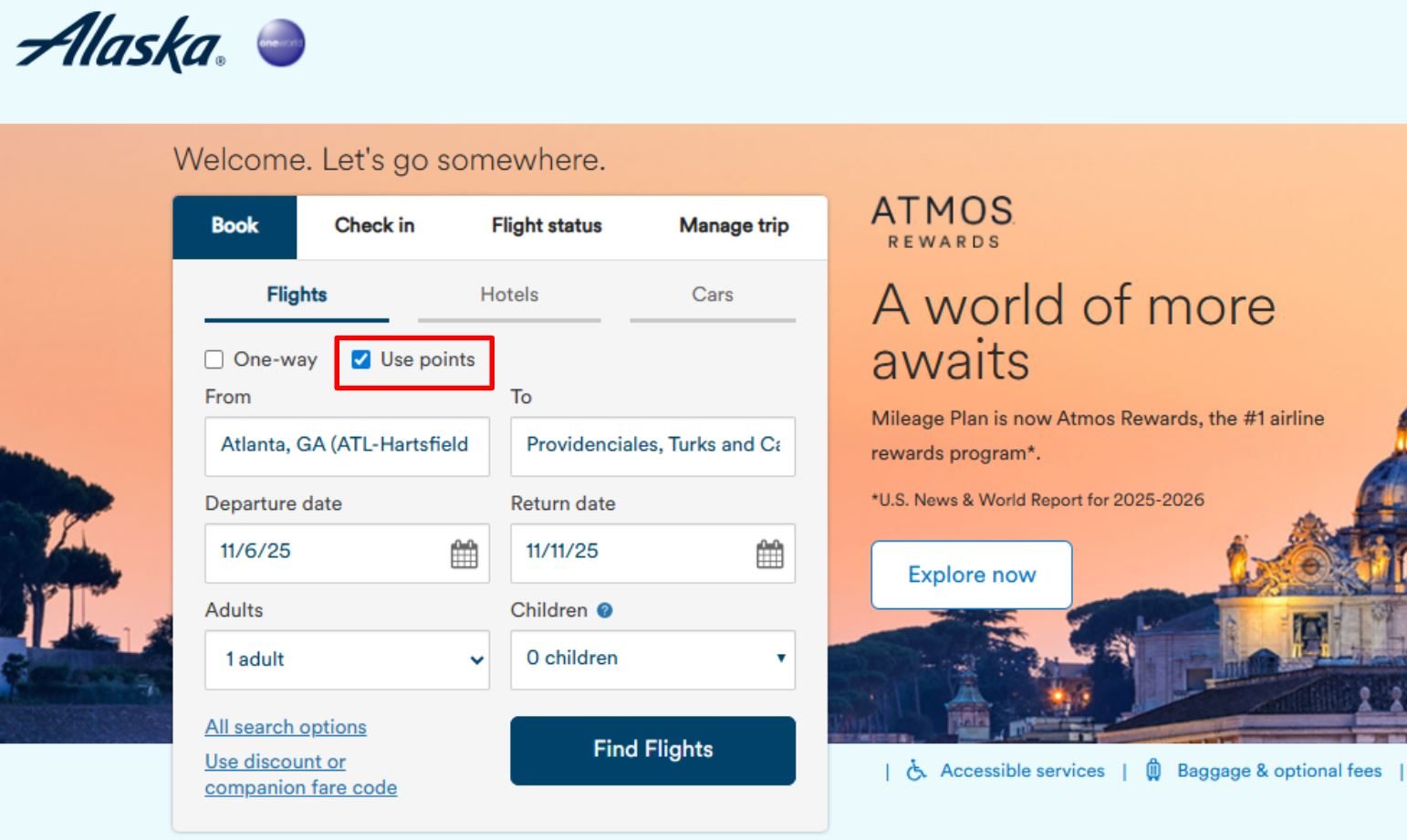The image size is (1407, 840).
Task: Click the From airport input field
Action: click(x=347, y=446)
